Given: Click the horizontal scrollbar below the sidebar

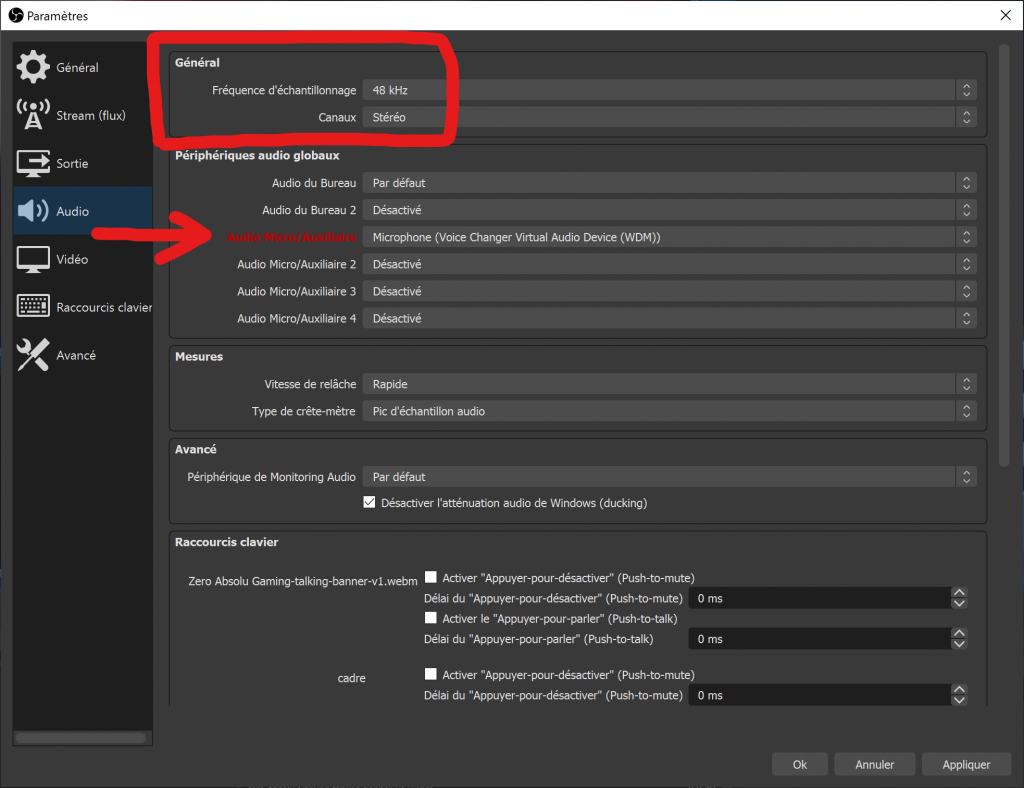Looking at the screenshot, I should pos(82,737).
